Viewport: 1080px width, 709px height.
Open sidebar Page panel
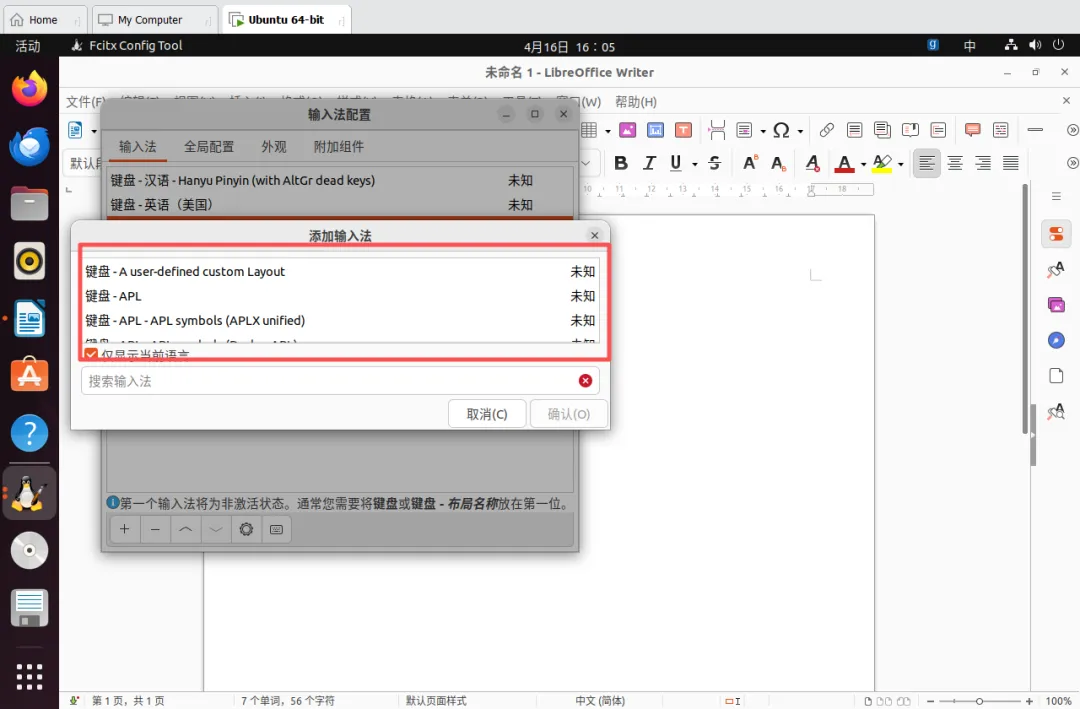1056,376
